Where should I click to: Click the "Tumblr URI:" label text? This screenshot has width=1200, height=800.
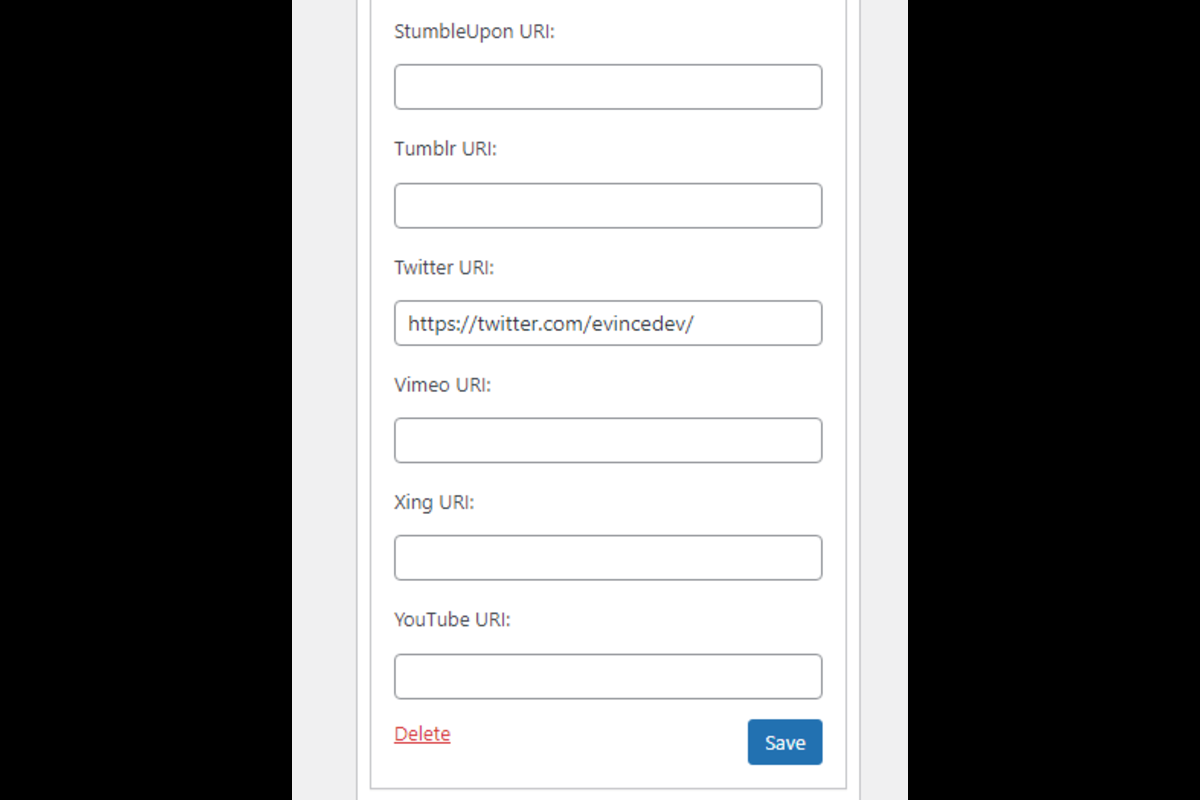point(445,149)
